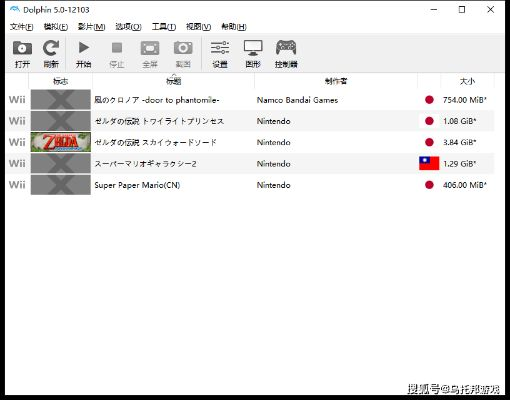Open the Emulation (模拟) menu
This screenshot has width=510, height=400.
[56, 27]
